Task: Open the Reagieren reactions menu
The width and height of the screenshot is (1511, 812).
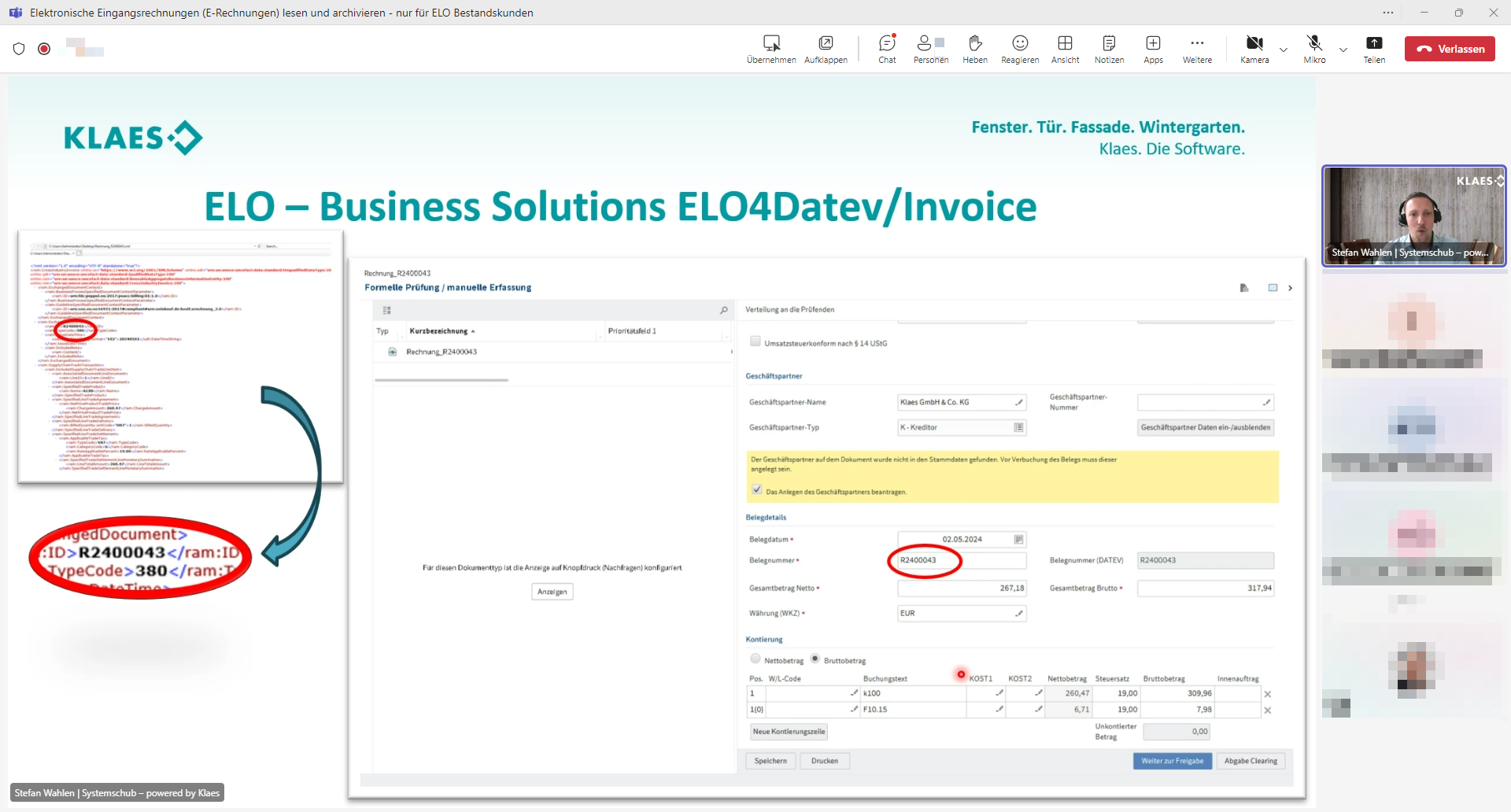Action: 1020,49
